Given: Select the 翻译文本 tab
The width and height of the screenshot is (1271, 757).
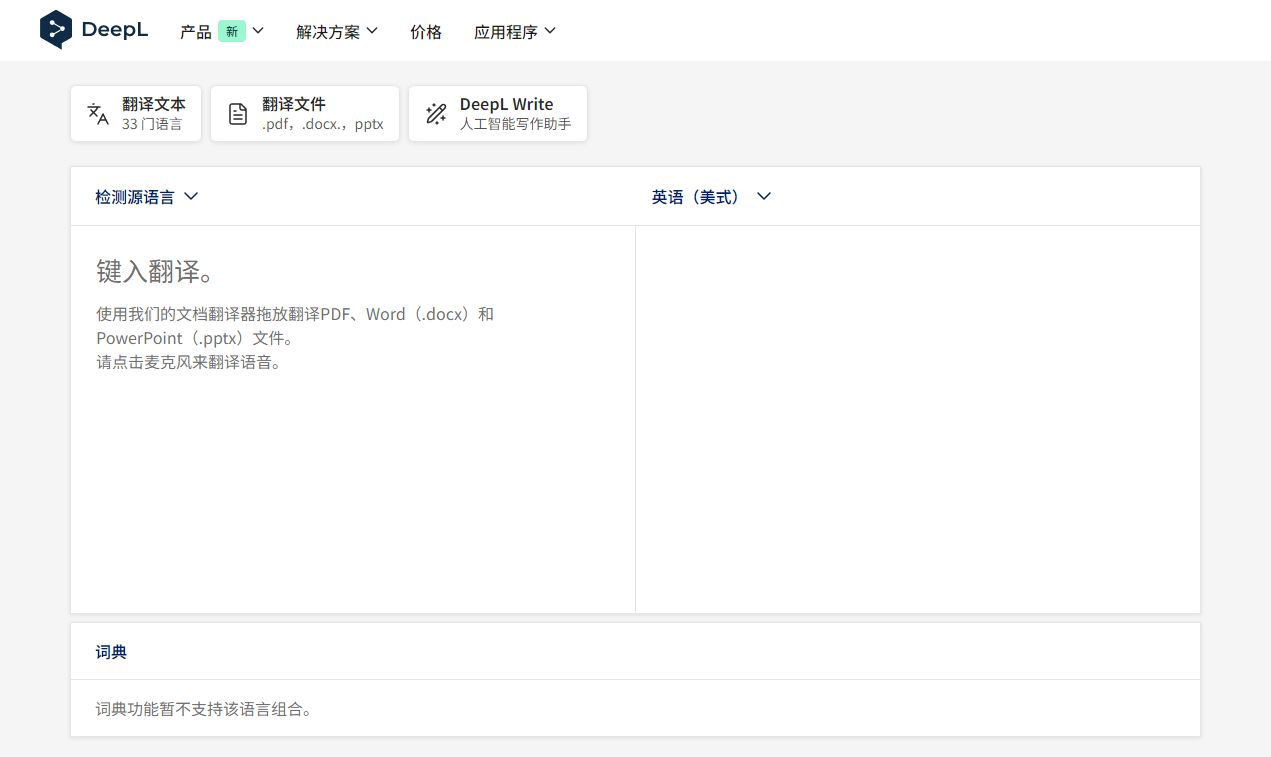Looking at the screenshot, I should pyautogui.click(x=136, y=114).
